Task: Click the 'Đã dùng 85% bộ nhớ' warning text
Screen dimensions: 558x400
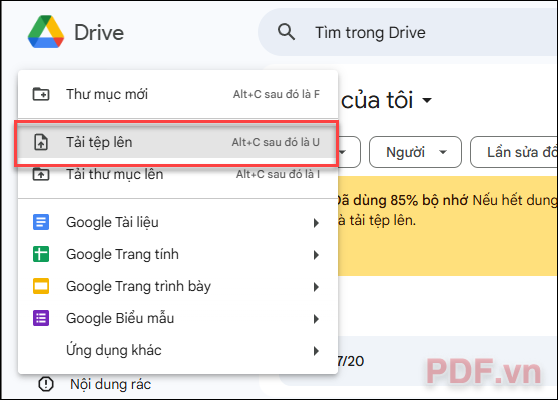Action: 402,200
